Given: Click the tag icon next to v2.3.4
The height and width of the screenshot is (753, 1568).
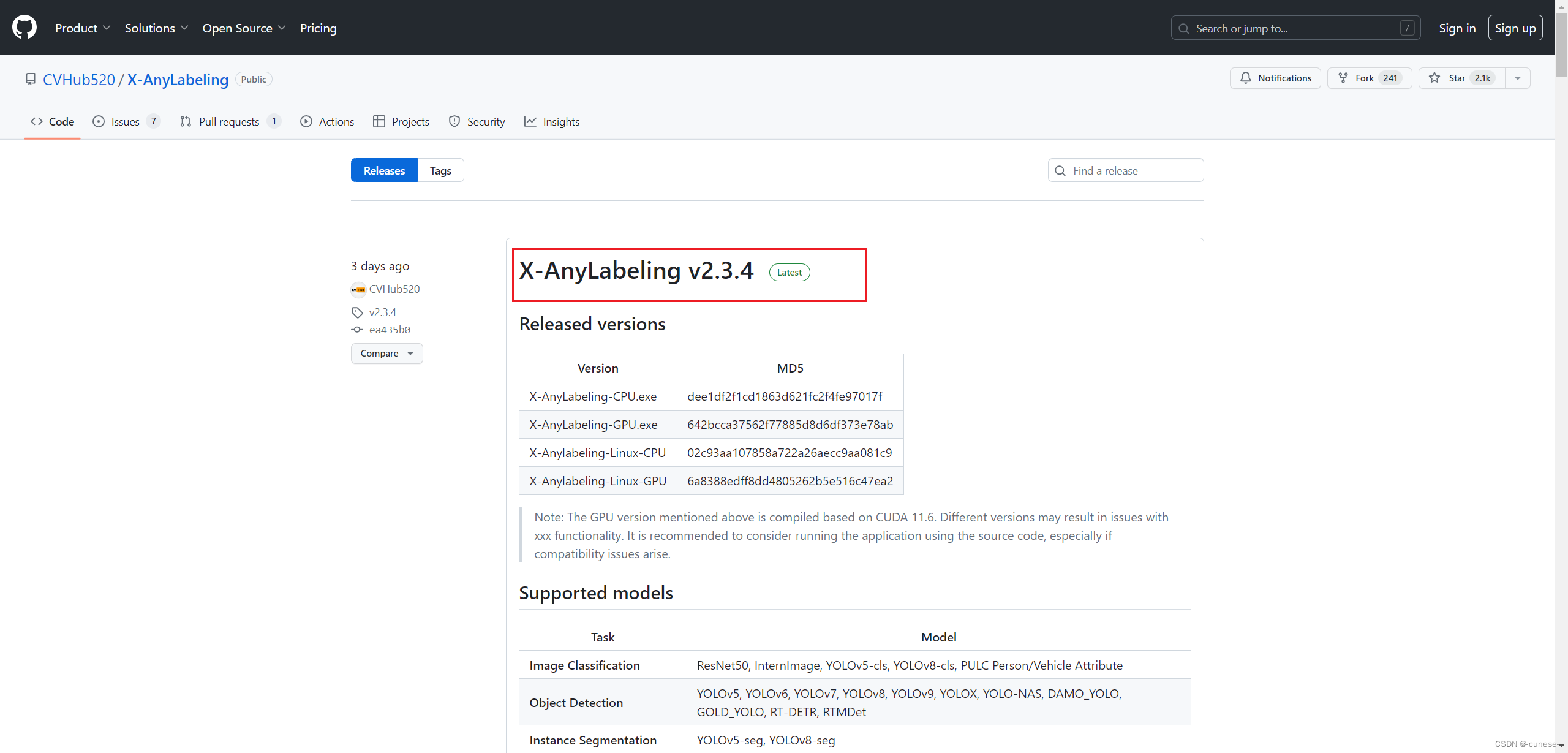Looking at the screenshot, I should [x=358, y=312].
